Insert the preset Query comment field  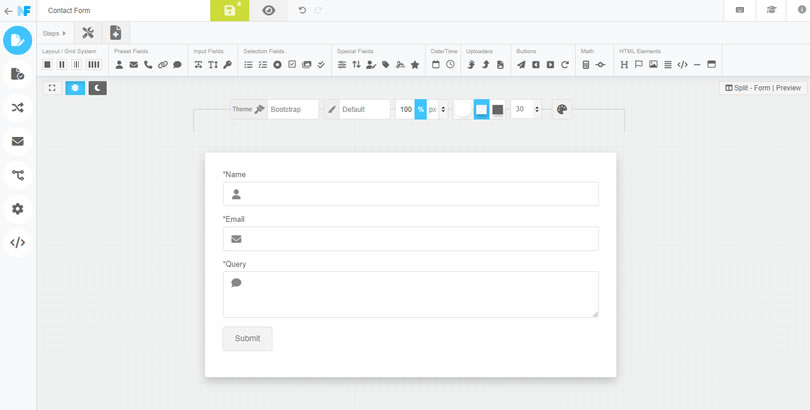coord(178,65)
